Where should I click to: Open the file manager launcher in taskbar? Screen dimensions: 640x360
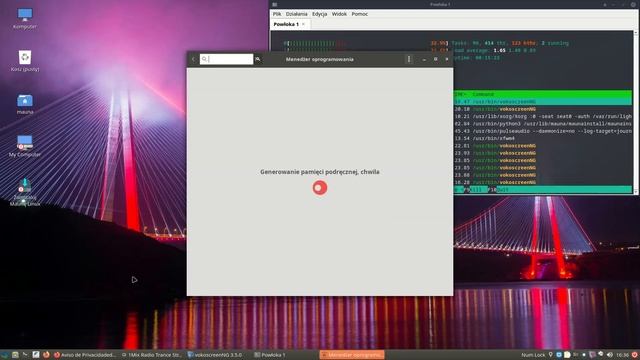coord(15,355)
